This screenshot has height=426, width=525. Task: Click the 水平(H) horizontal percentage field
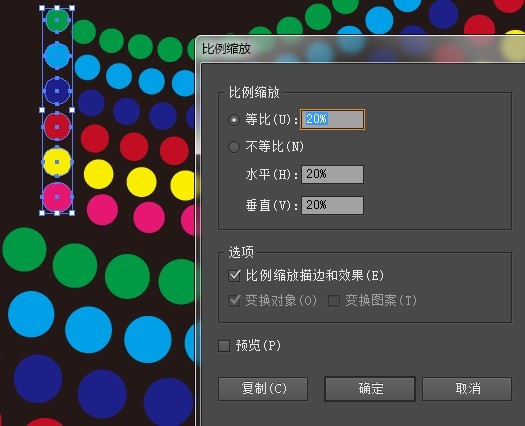[332, 174]
